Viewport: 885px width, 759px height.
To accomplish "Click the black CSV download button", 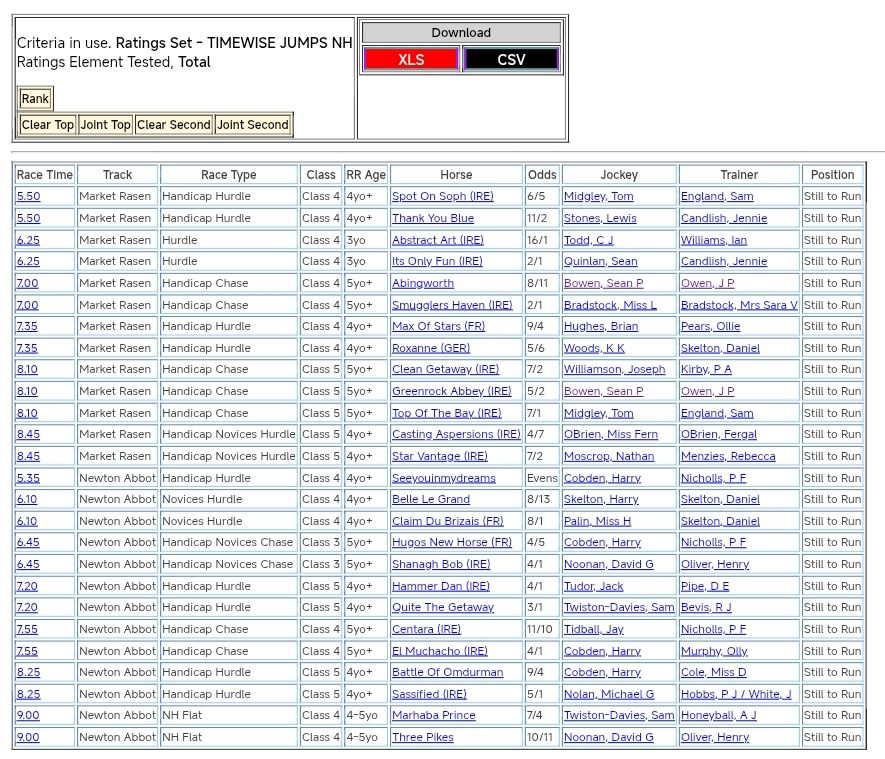I will [x=511, y=60].
